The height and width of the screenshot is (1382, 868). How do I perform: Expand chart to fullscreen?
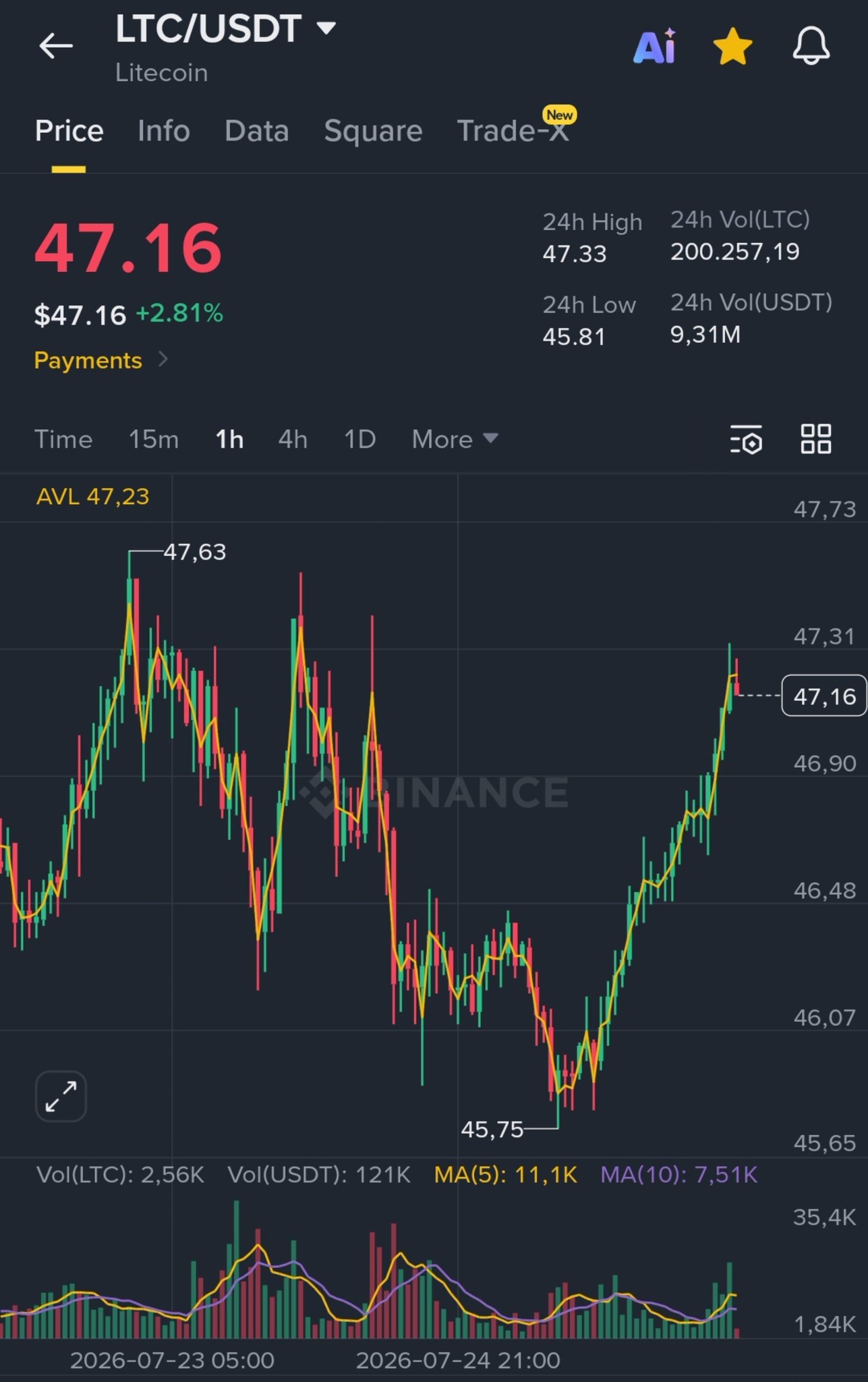click(61, 1096)
